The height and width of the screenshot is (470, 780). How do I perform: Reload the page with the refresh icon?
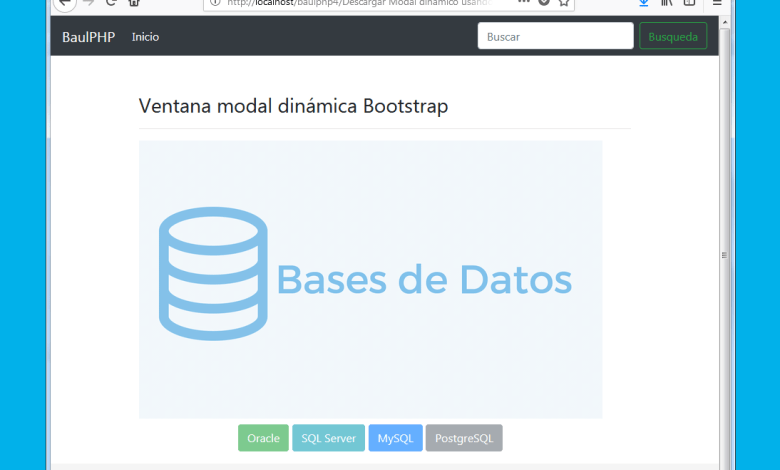[111, 2]
